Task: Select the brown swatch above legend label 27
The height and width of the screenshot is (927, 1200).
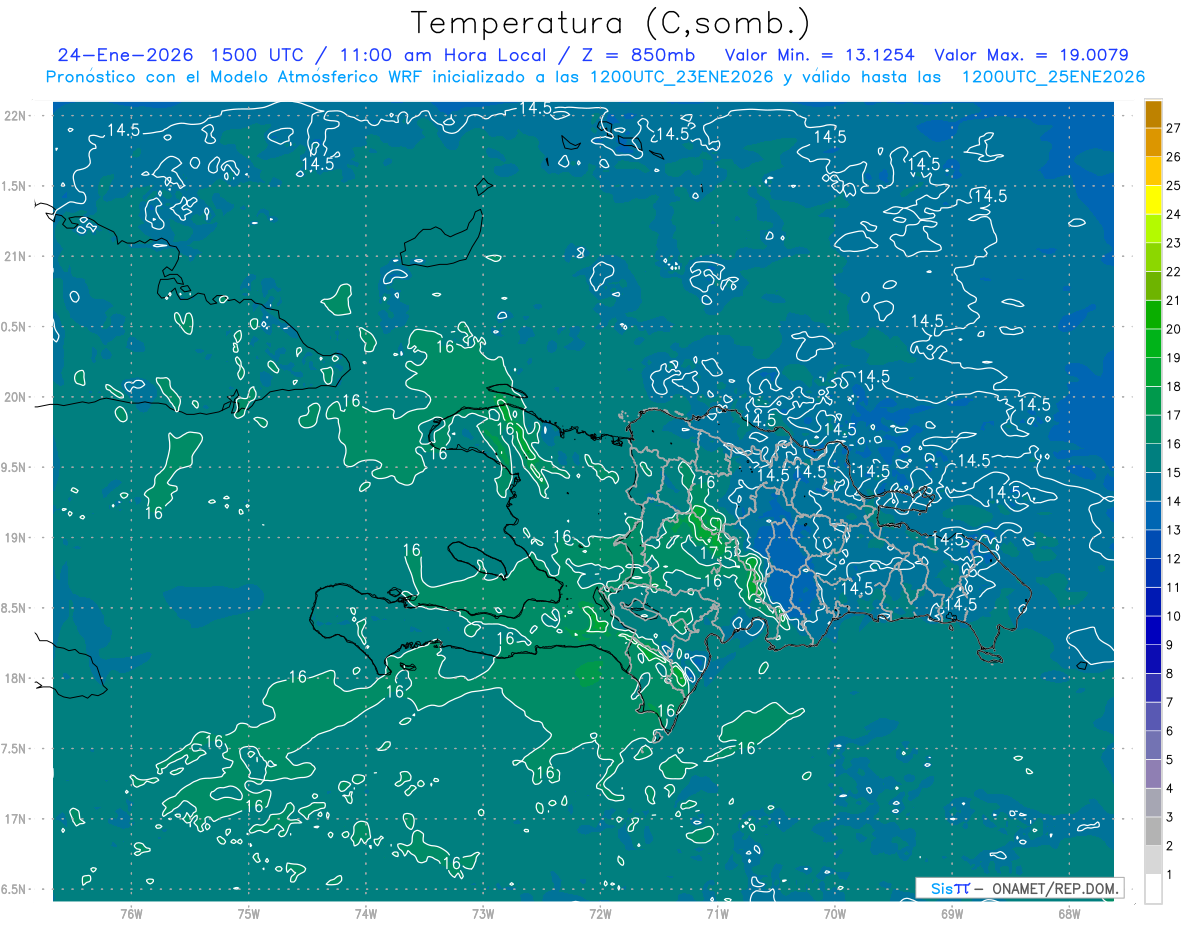Action: pyautogui.click(x=1153, y=114)
